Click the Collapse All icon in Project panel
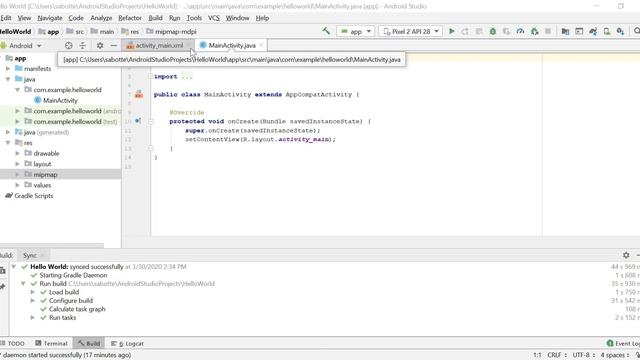Screen dimensions: 640x360 82,46
